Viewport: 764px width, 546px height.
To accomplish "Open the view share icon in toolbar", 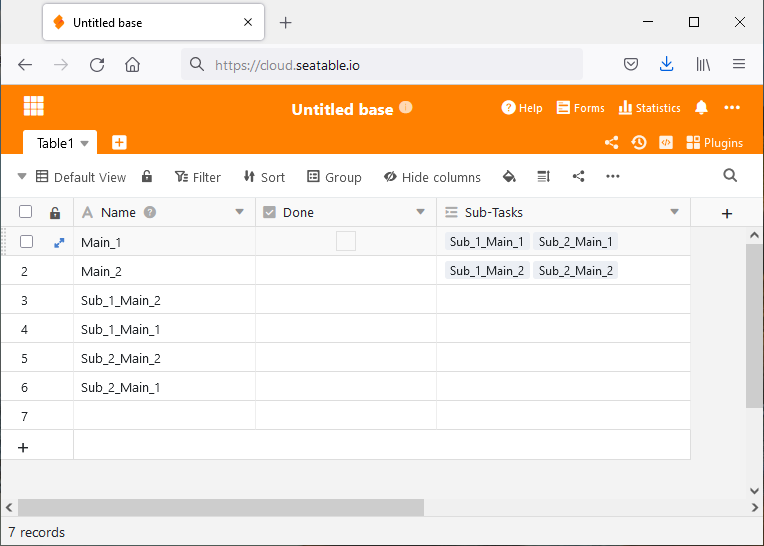I will click(578, 177).
